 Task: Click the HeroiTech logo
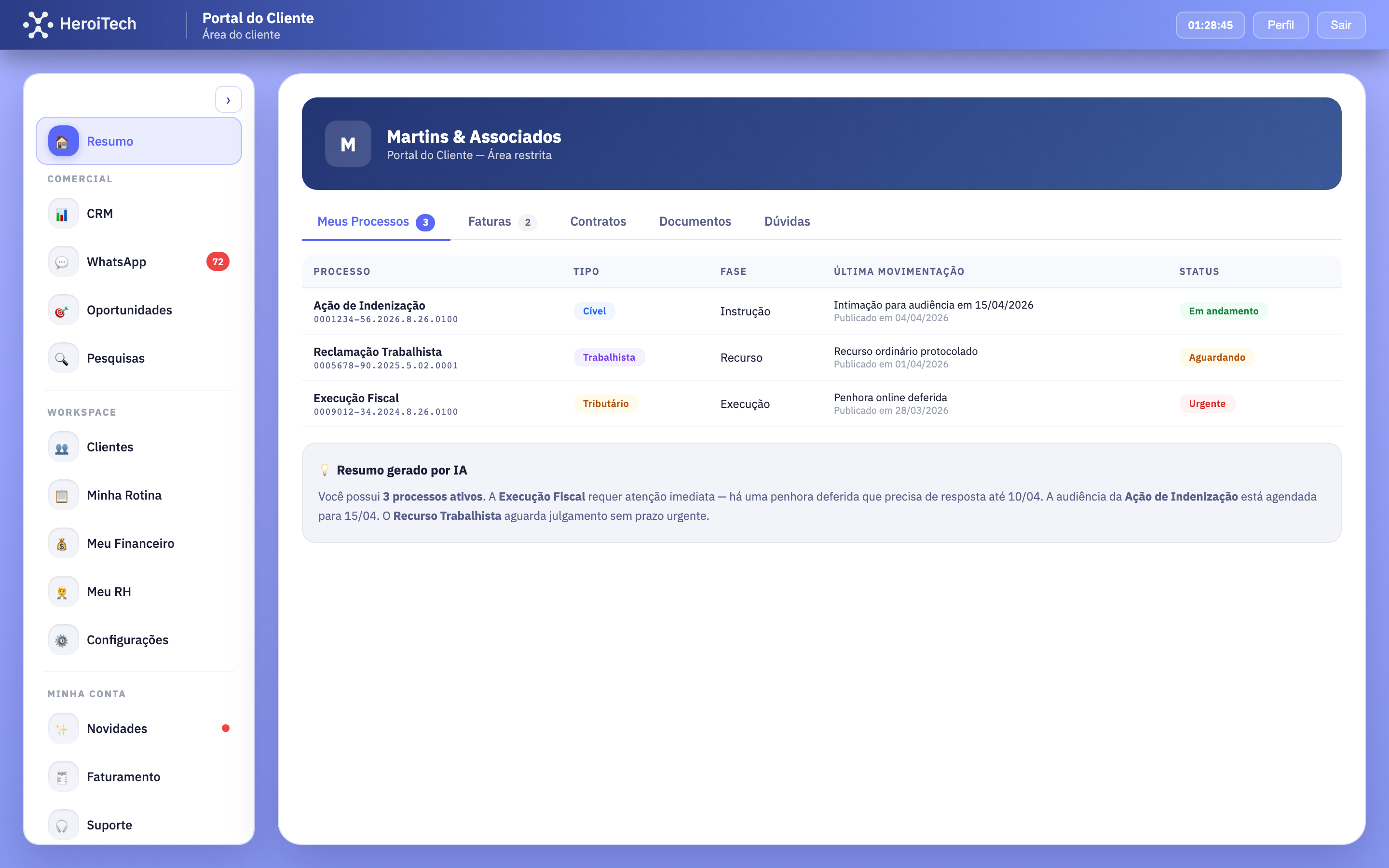click(x=80, y=24)
